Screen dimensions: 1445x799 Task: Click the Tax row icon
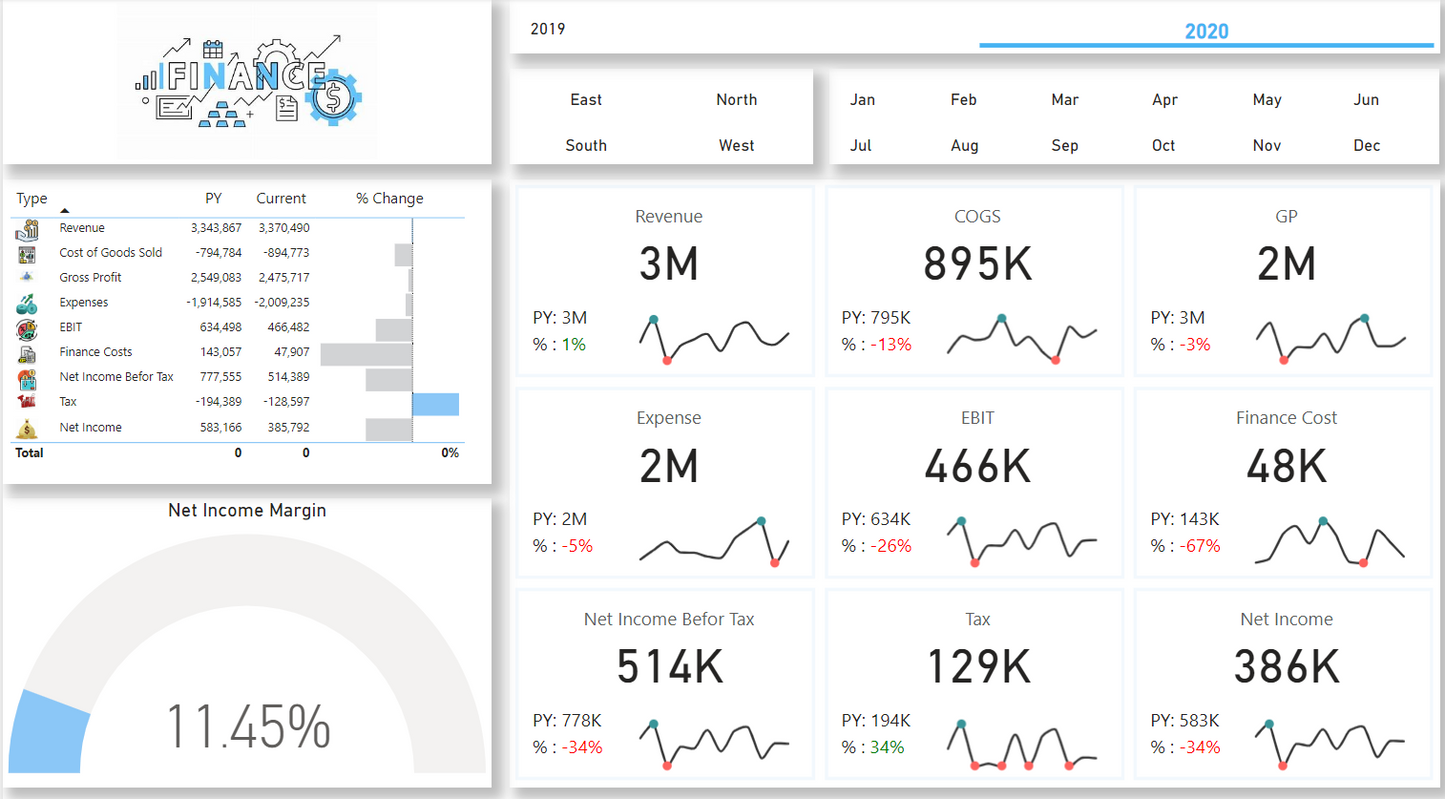coord(27,402)
